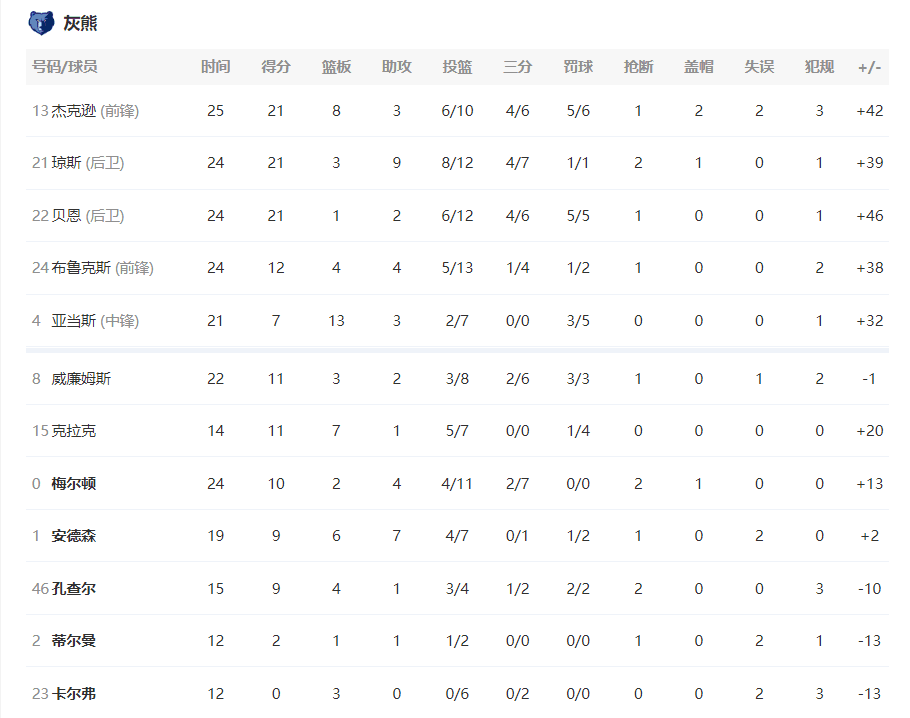Click the 时间 column header

click(x=215, y=67)
